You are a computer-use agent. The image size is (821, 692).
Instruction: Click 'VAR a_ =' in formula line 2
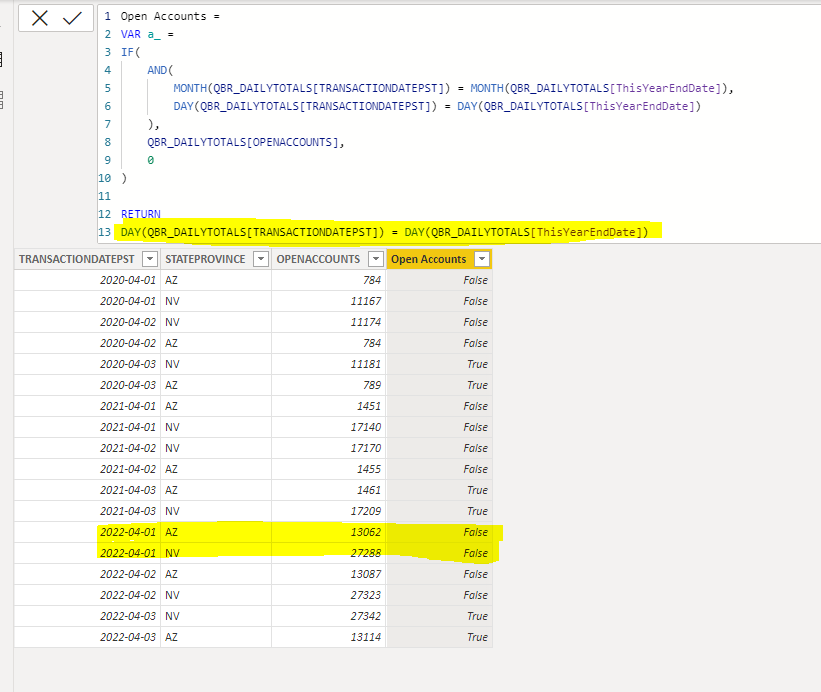pyautogui.click(x=147, y=34)
